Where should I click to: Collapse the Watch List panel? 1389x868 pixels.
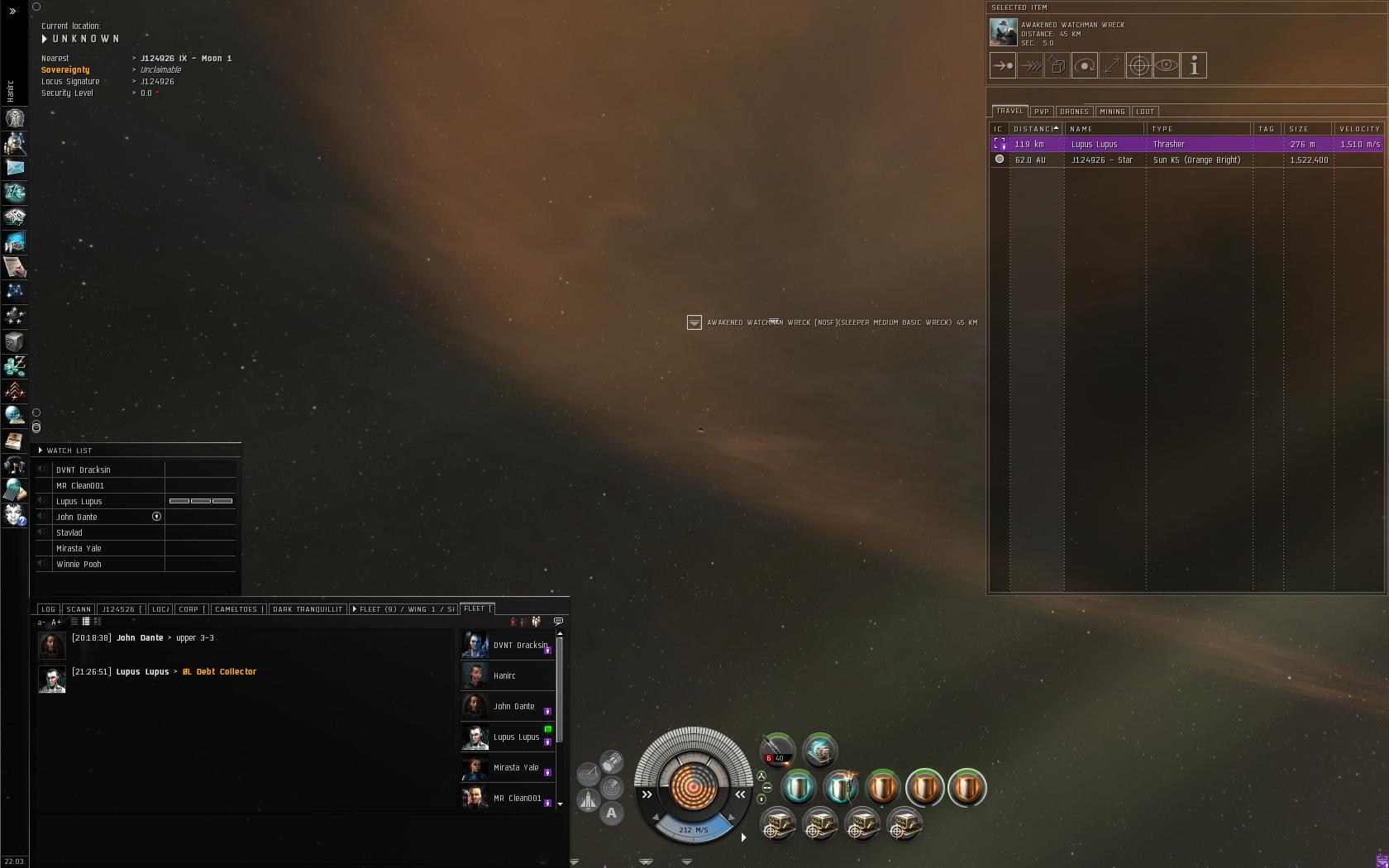point(41,451)
